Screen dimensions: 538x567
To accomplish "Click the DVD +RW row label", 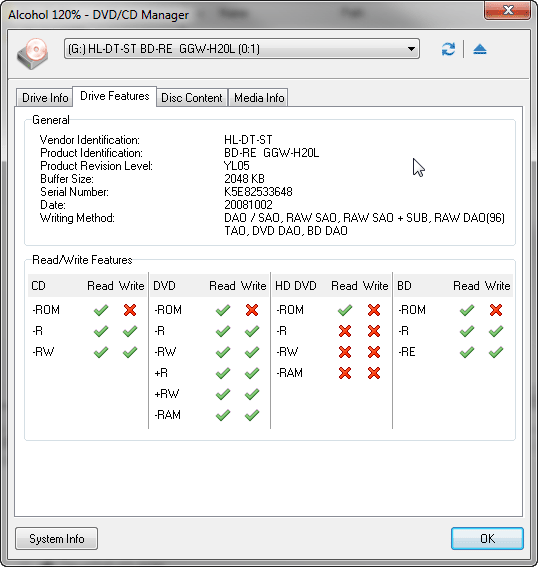I will (167, 394).
